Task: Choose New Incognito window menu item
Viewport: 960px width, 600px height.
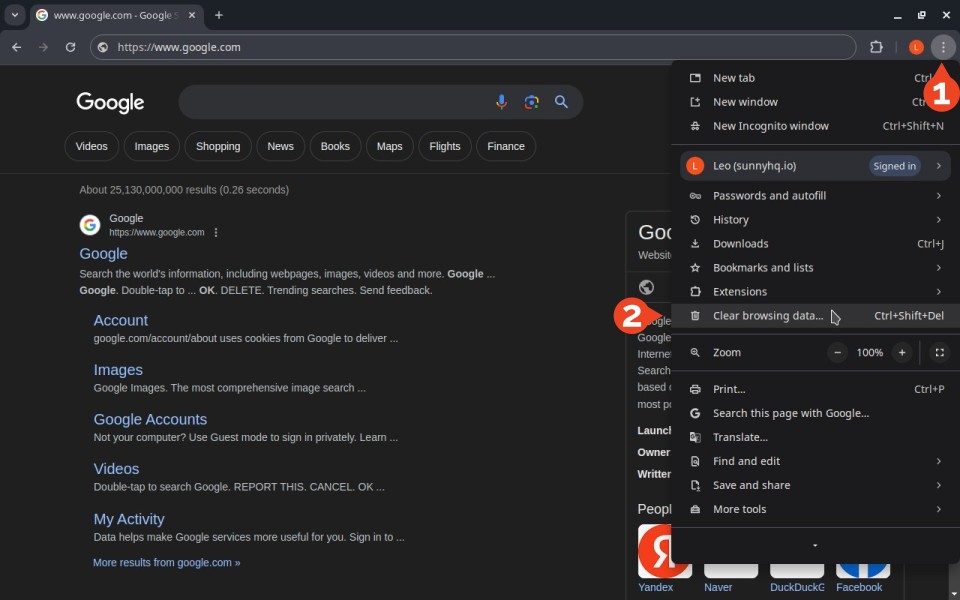Action: (770, 126)
